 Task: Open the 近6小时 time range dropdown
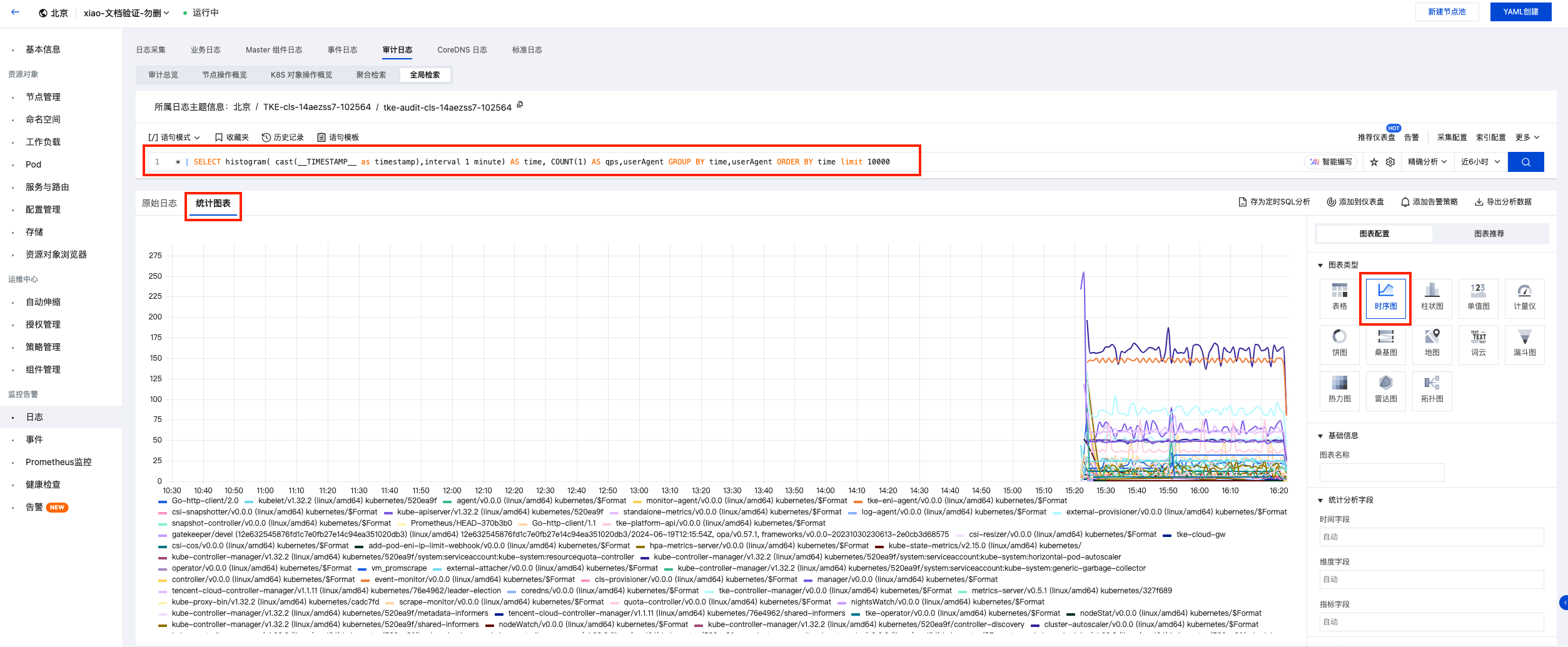click(x=1480, y=162)
